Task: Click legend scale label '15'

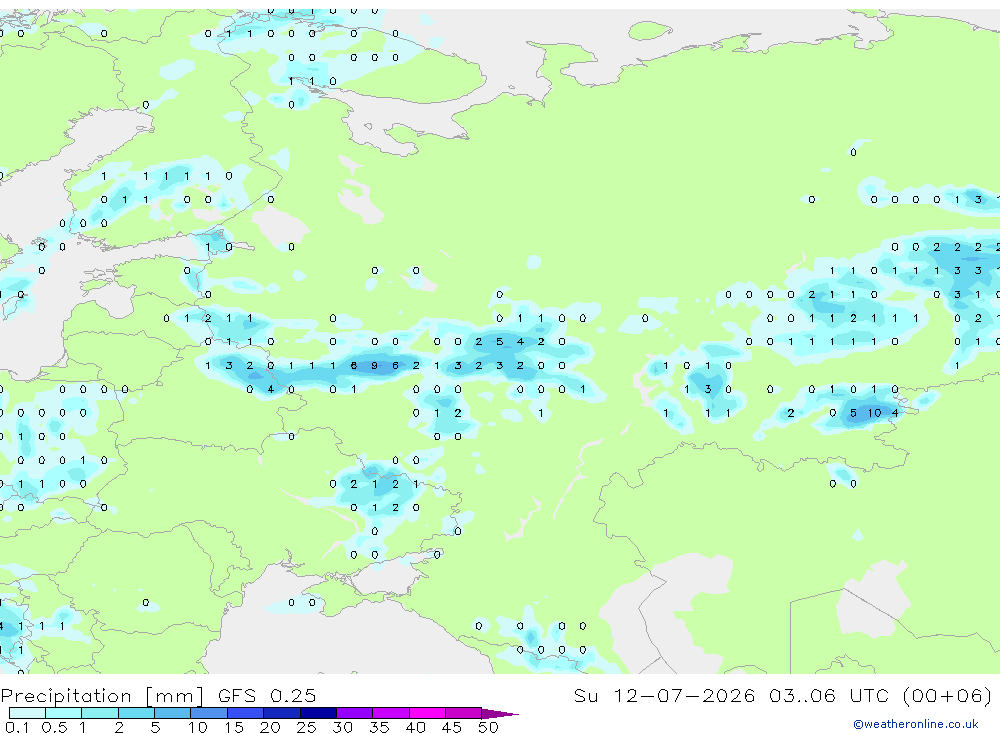Action: 233,727
